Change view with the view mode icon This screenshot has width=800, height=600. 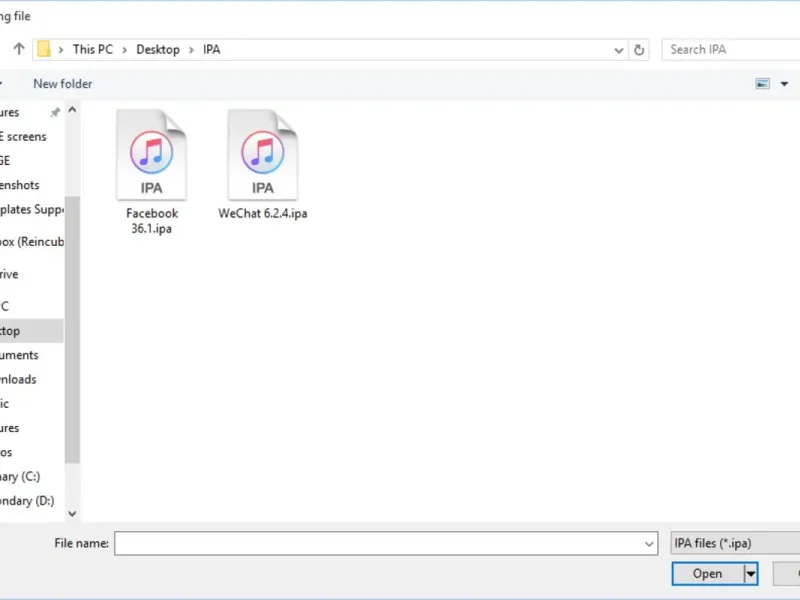point(762,84)
